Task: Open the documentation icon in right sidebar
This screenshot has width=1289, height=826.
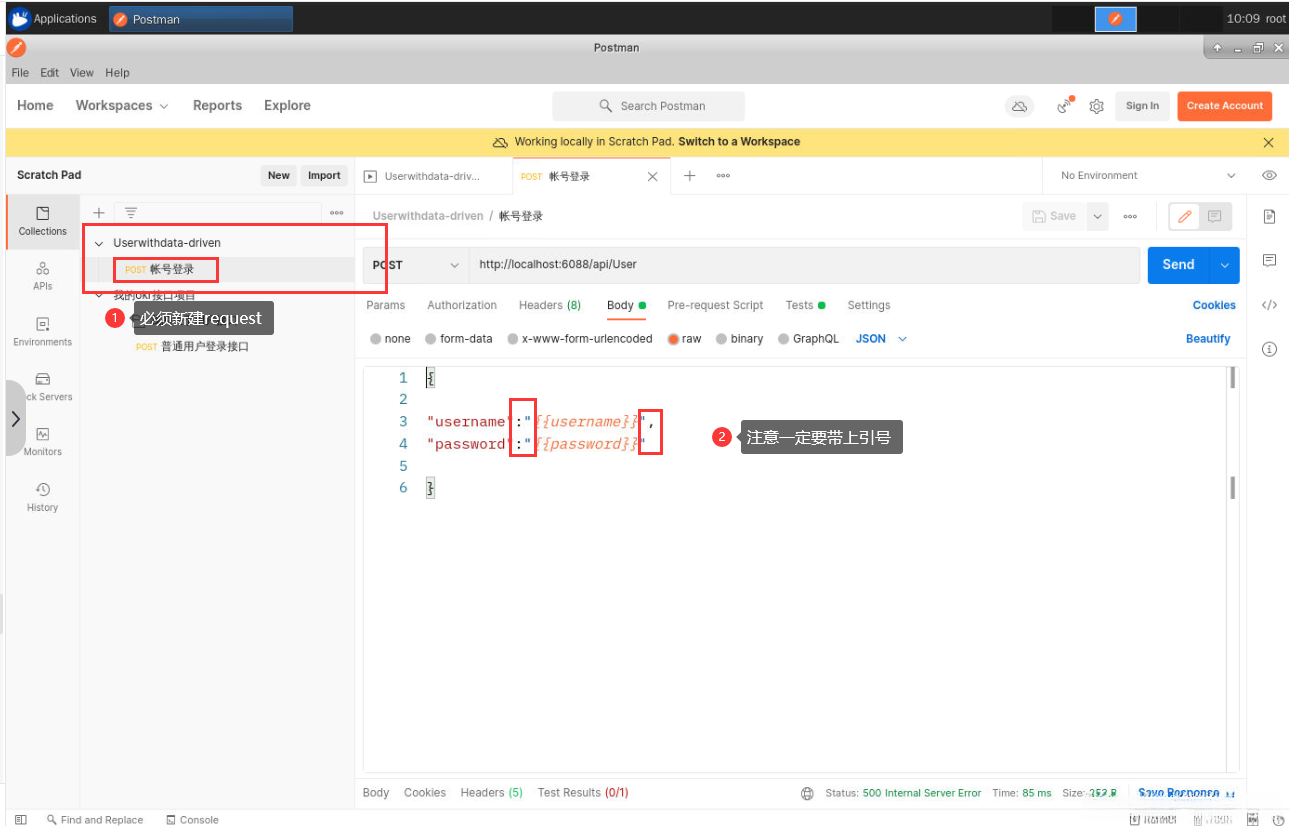Action: click(x=1269, y=216)
